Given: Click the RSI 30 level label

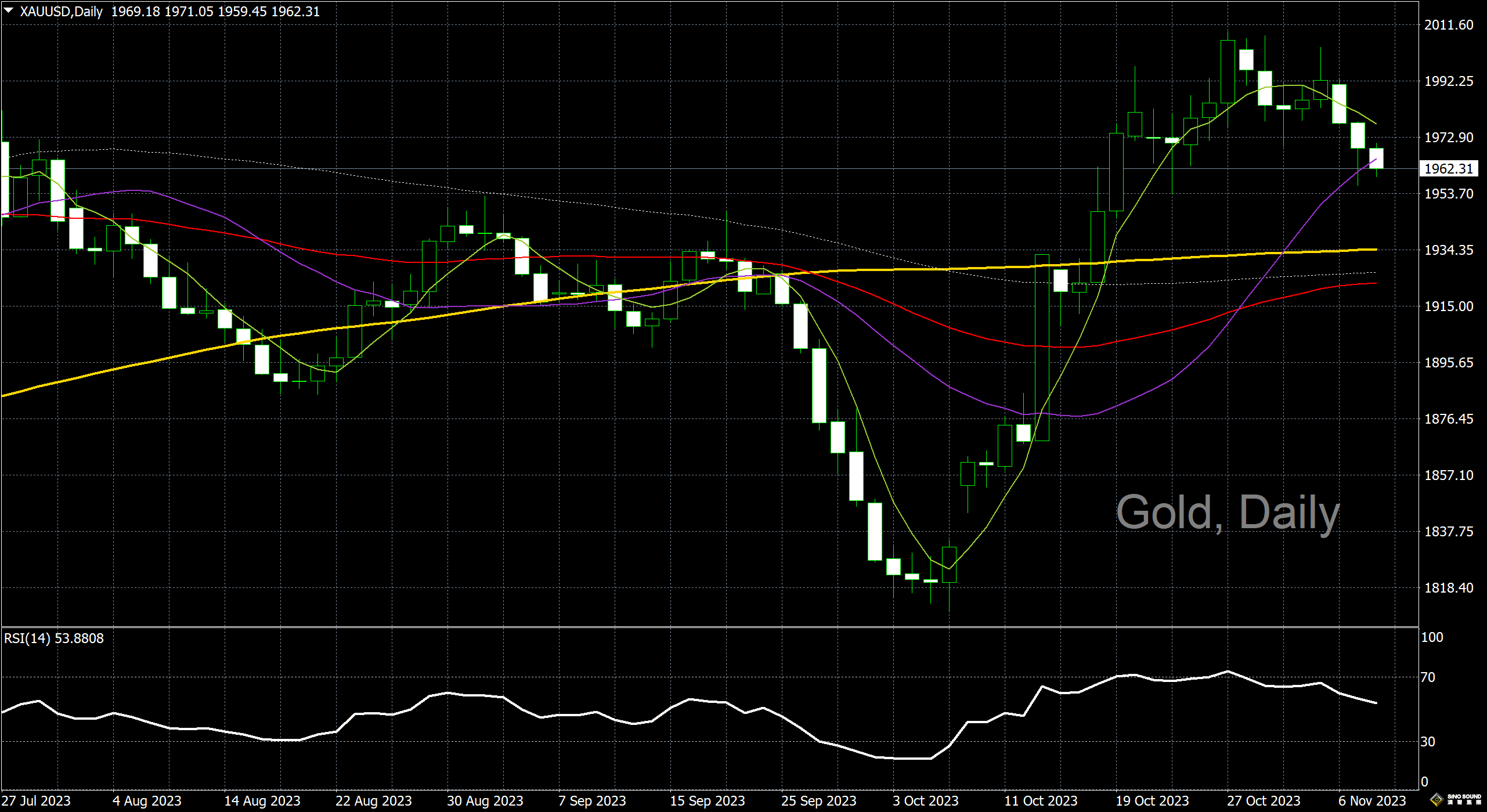Looking at the screenshot, I should (1428, 742).
